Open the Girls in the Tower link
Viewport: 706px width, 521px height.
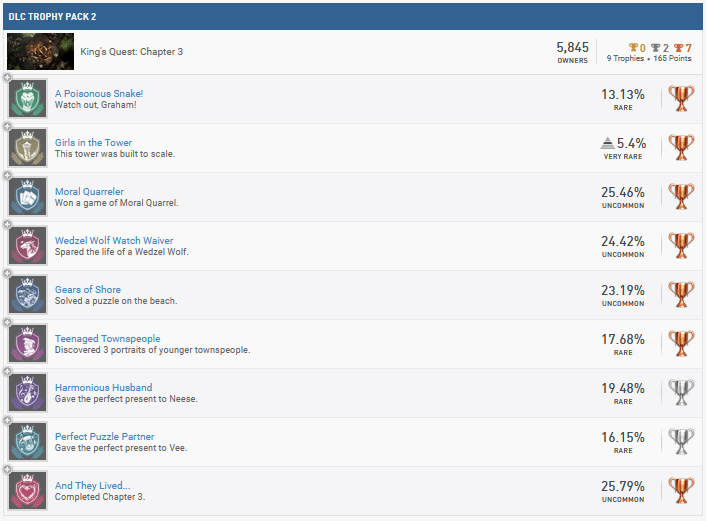[x=93, y=143]
